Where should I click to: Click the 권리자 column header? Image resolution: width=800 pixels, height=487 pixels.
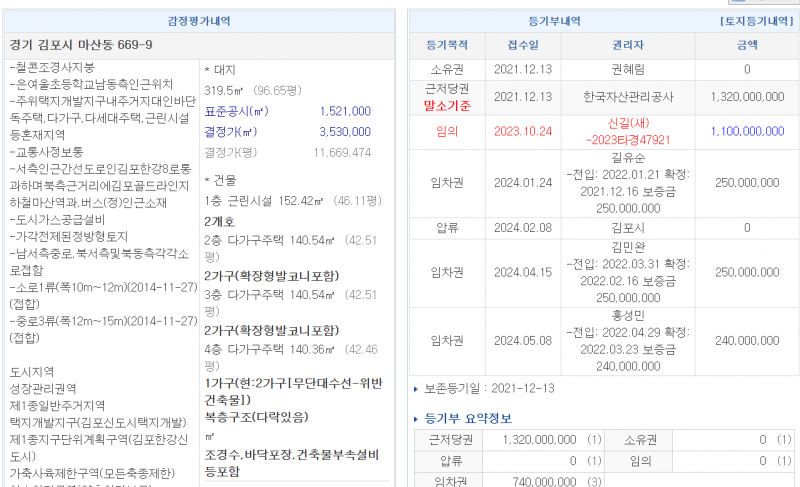(x=627, y=45)
